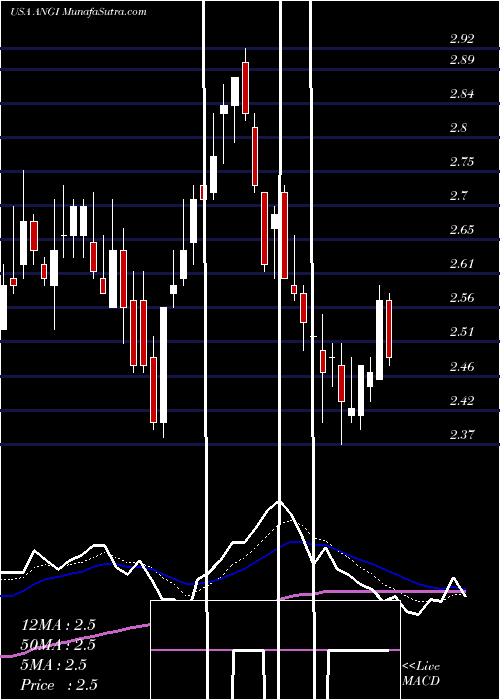Click the '<<Live MACD' label
This screenshot has width=500, height=700.
(421, 674)
